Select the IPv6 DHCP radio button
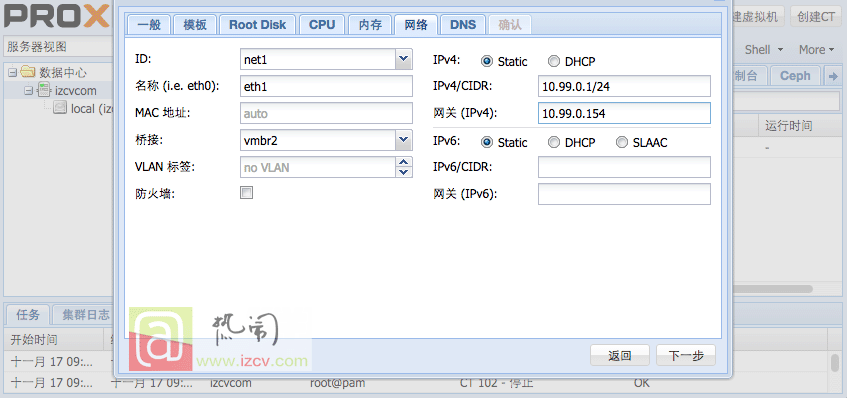Image resolution: width=847 pixels, height=398 pixels. 554,143
